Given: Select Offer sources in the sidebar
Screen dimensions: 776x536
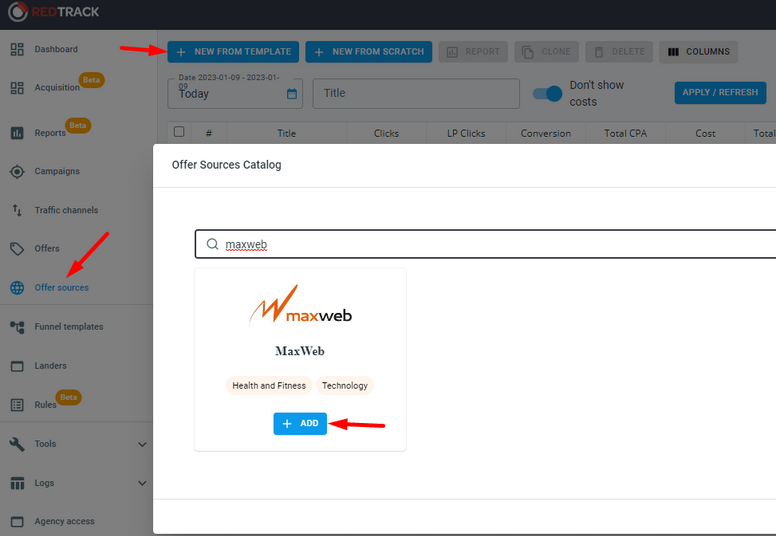Looking at the screenshot, I should point(61,288).
